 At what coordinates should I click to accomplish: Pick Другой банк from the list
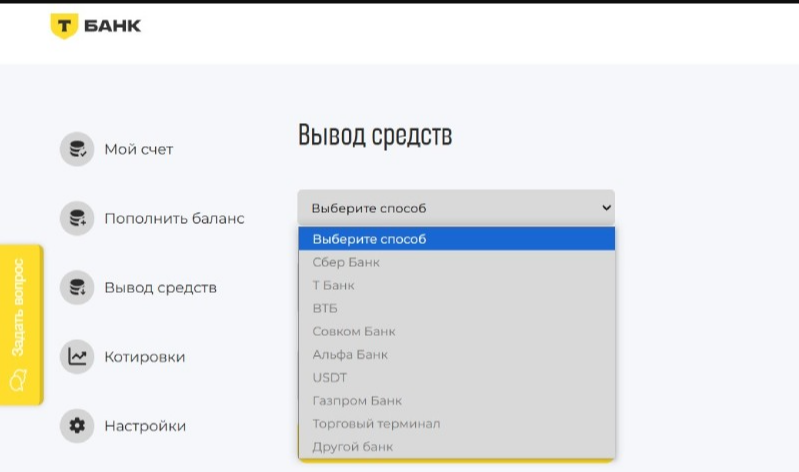coord(352,447)
